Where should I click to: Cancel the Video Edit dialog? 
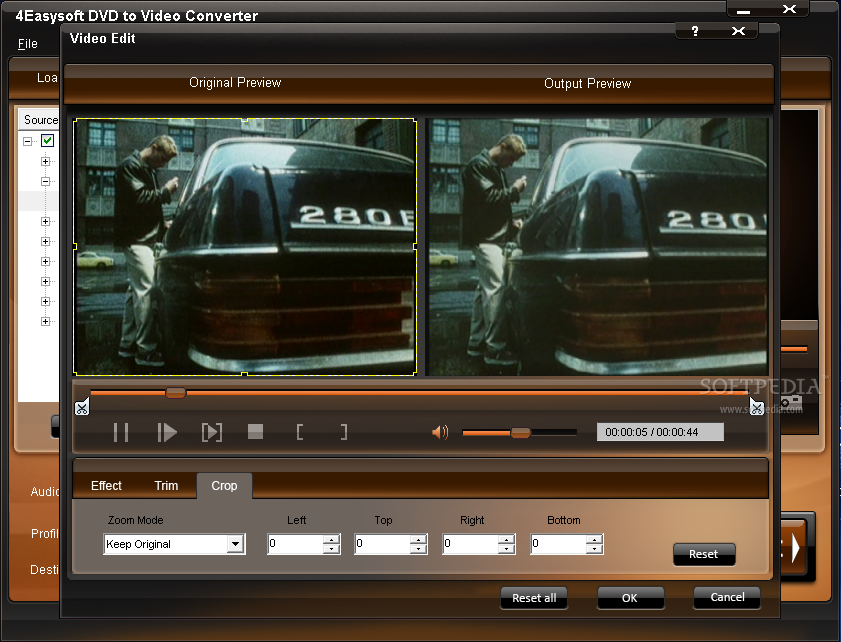click(x=727, y=597)
